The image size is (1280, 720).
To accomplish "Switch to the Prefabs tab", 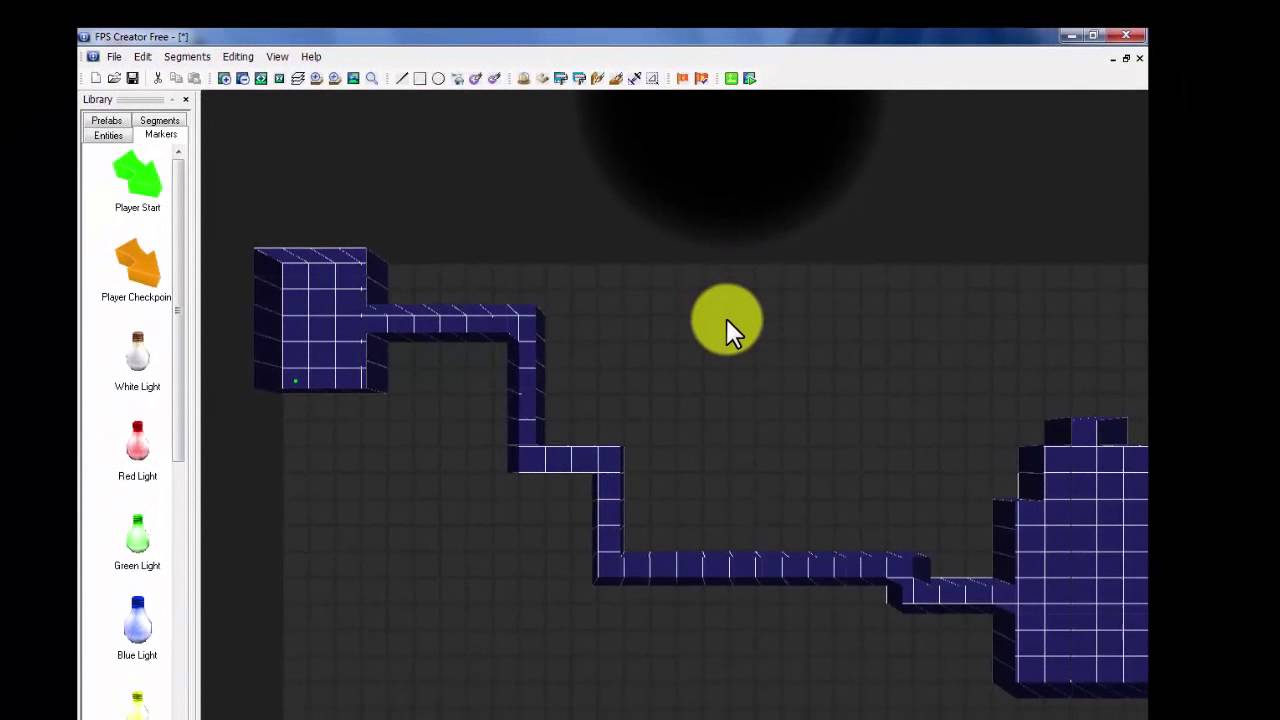I will [107, 120].
